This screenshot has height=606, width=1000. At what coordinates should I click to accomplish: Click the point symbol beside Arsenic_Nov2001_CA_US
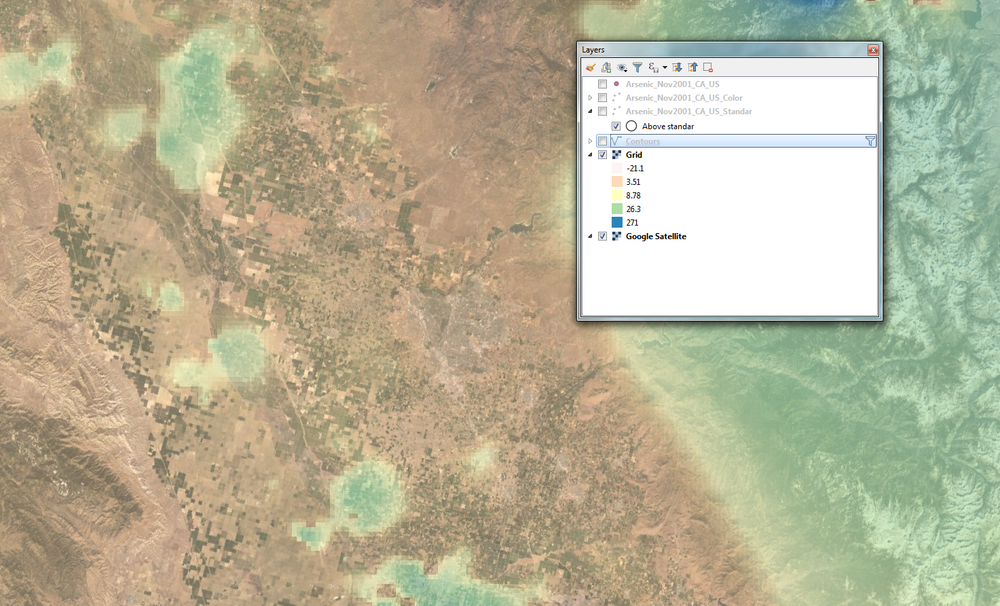point(614,83)
